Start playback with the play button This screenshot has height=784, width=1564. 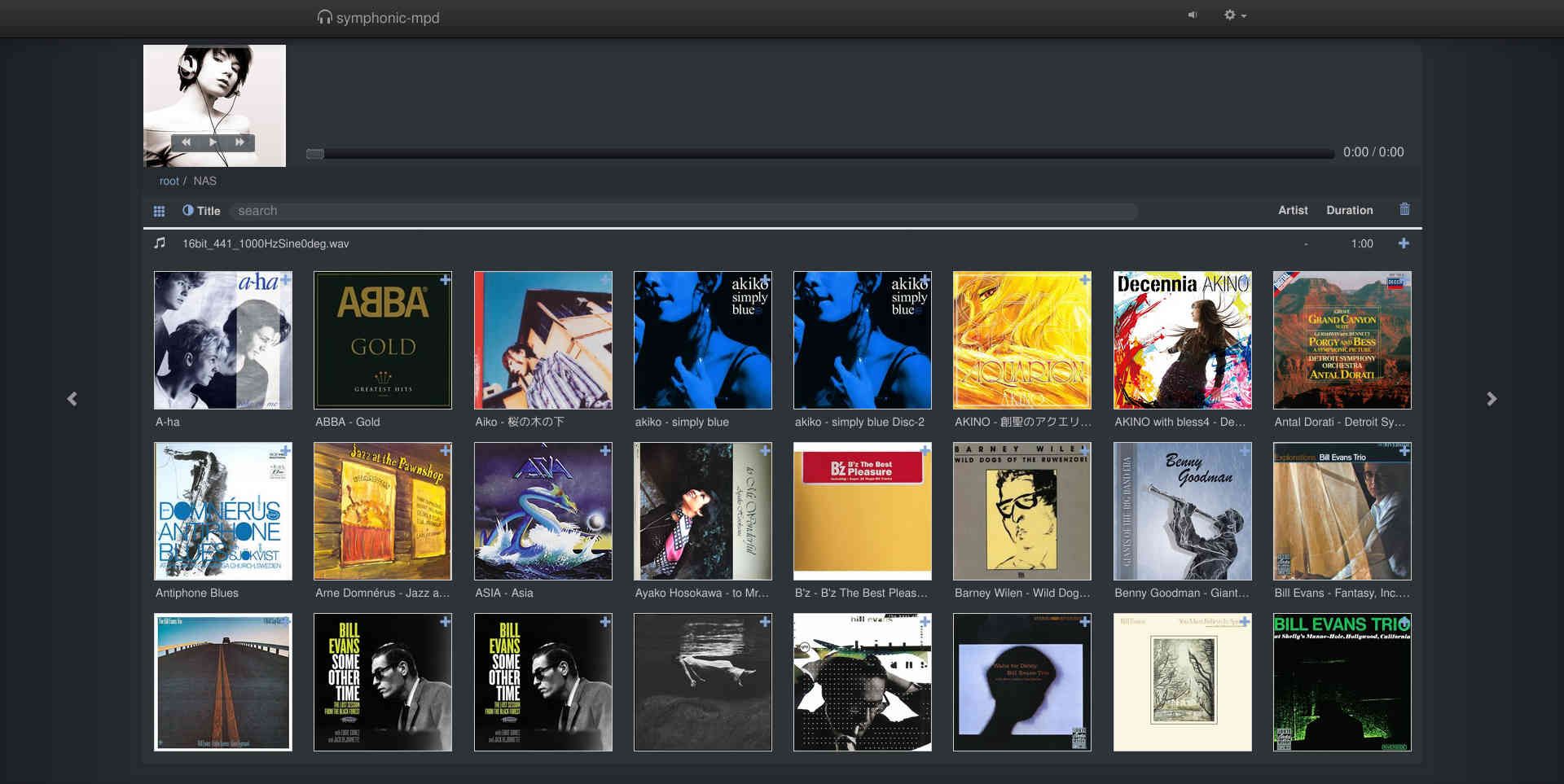coord(213,142)
